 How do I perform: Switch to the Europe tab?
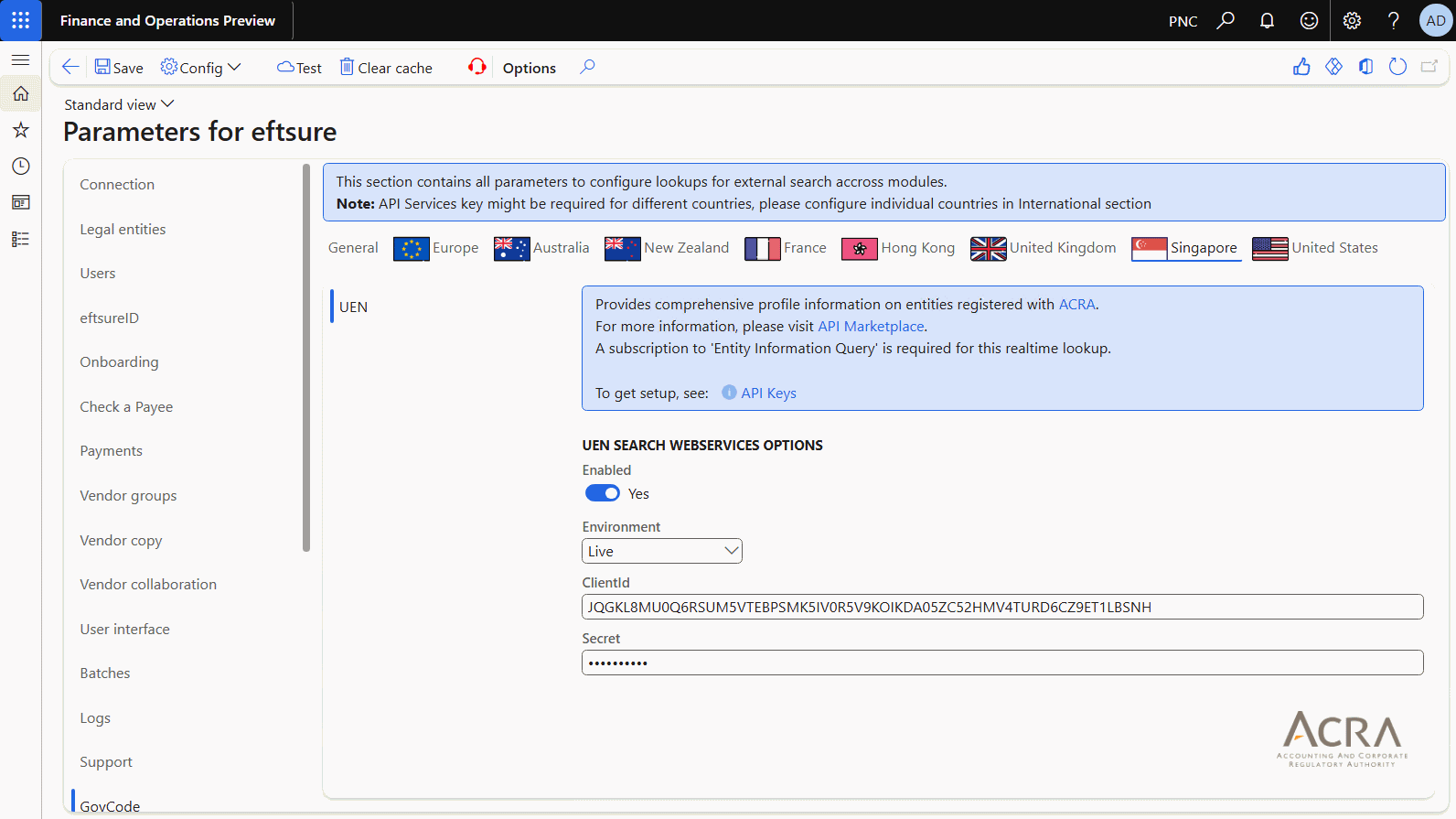[x=436, y=248]
